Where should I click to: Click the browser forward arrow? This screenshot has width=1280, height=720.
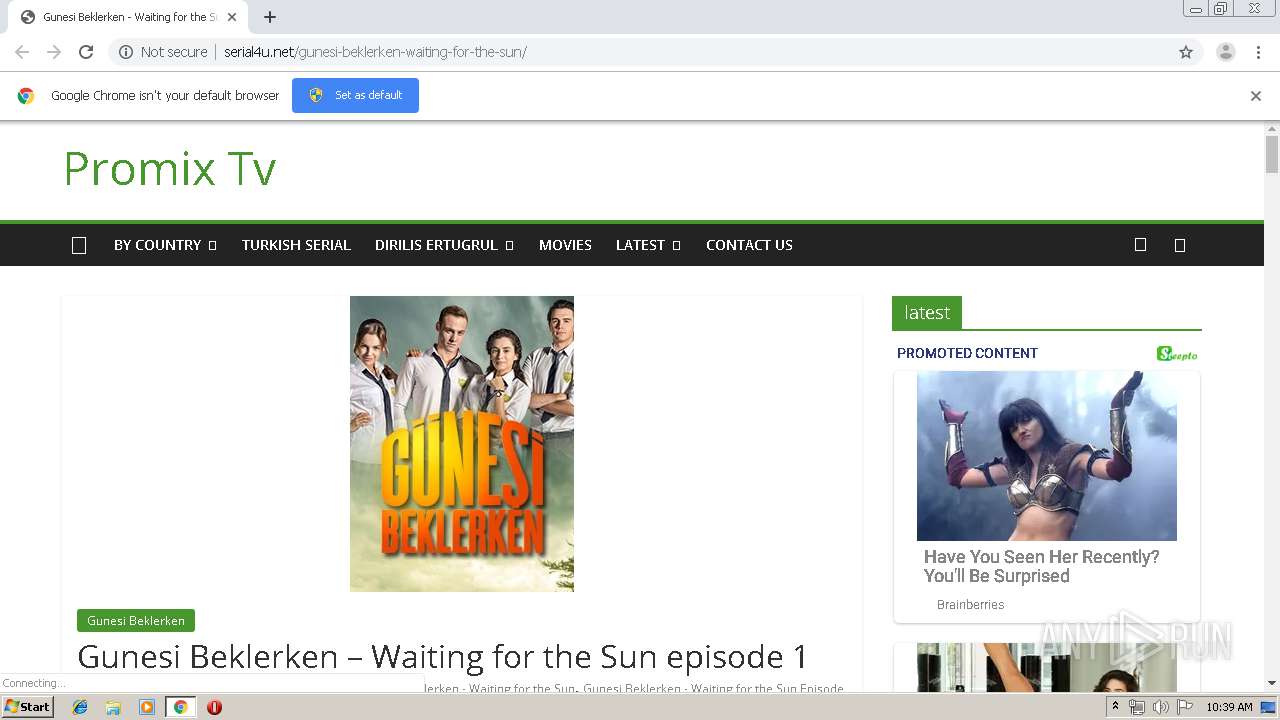pos(54,52)
